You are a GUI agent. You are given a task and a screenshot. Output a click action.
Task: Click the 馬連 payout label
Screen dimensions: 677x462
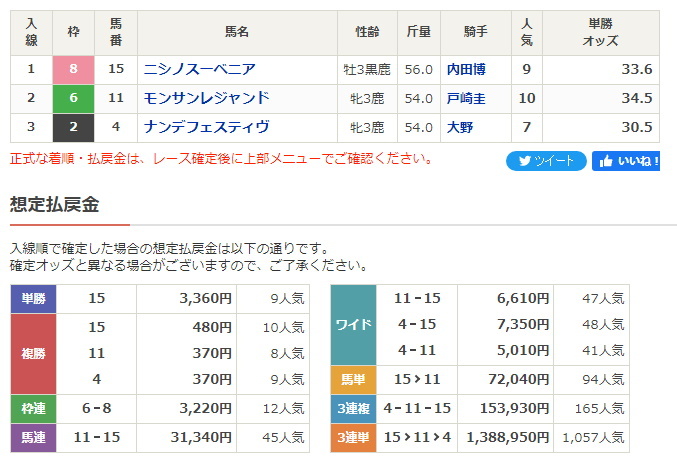[x=34, y=437]
